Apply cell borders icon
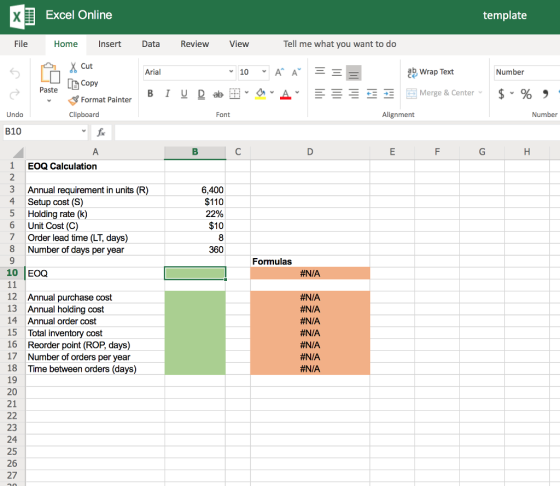 pyautogui.click(x=235, y=94)
